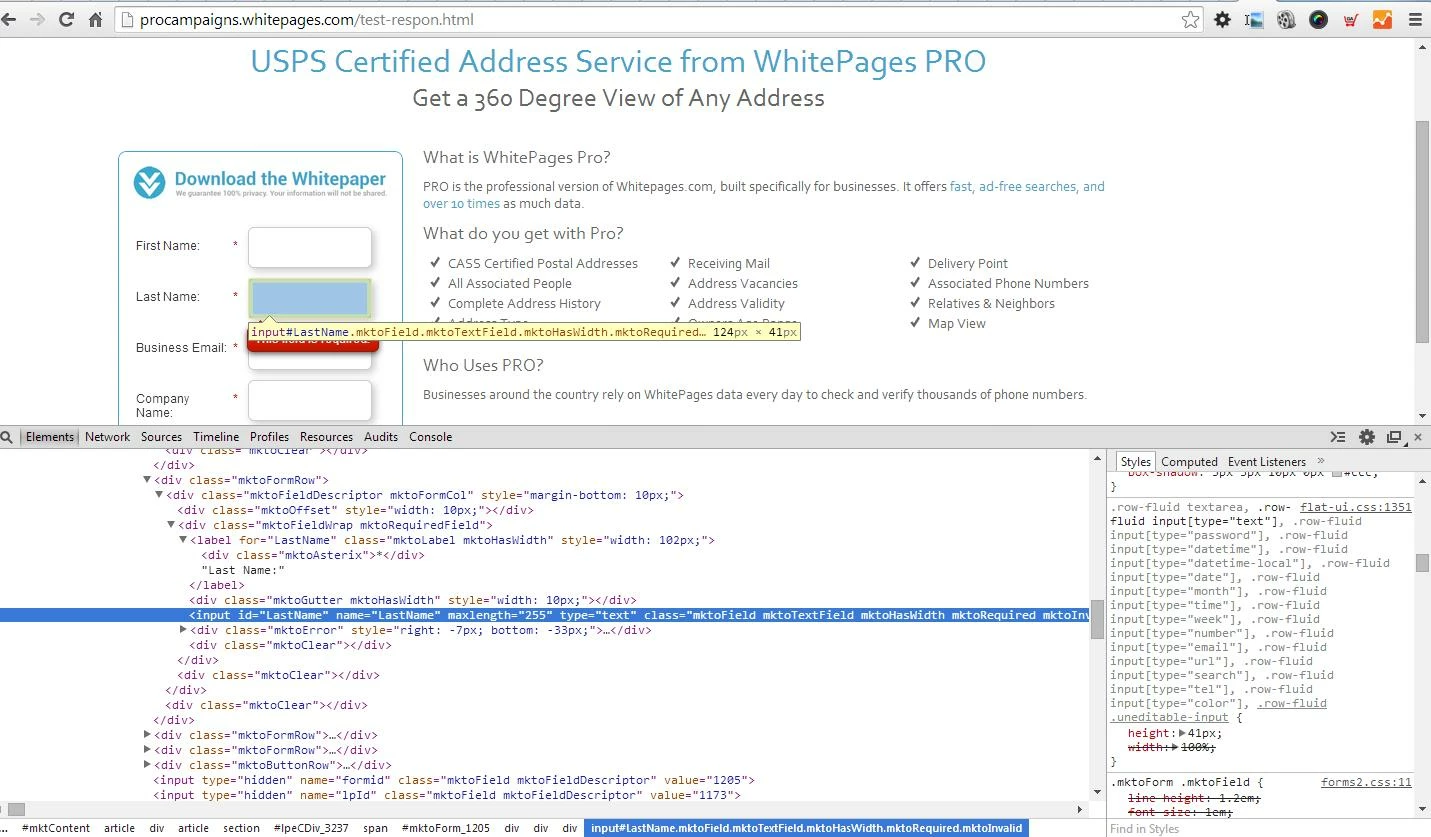The image size is (1431, 837).
Task: Select the Computed sidebar tab
Action: click(1189, 462)
